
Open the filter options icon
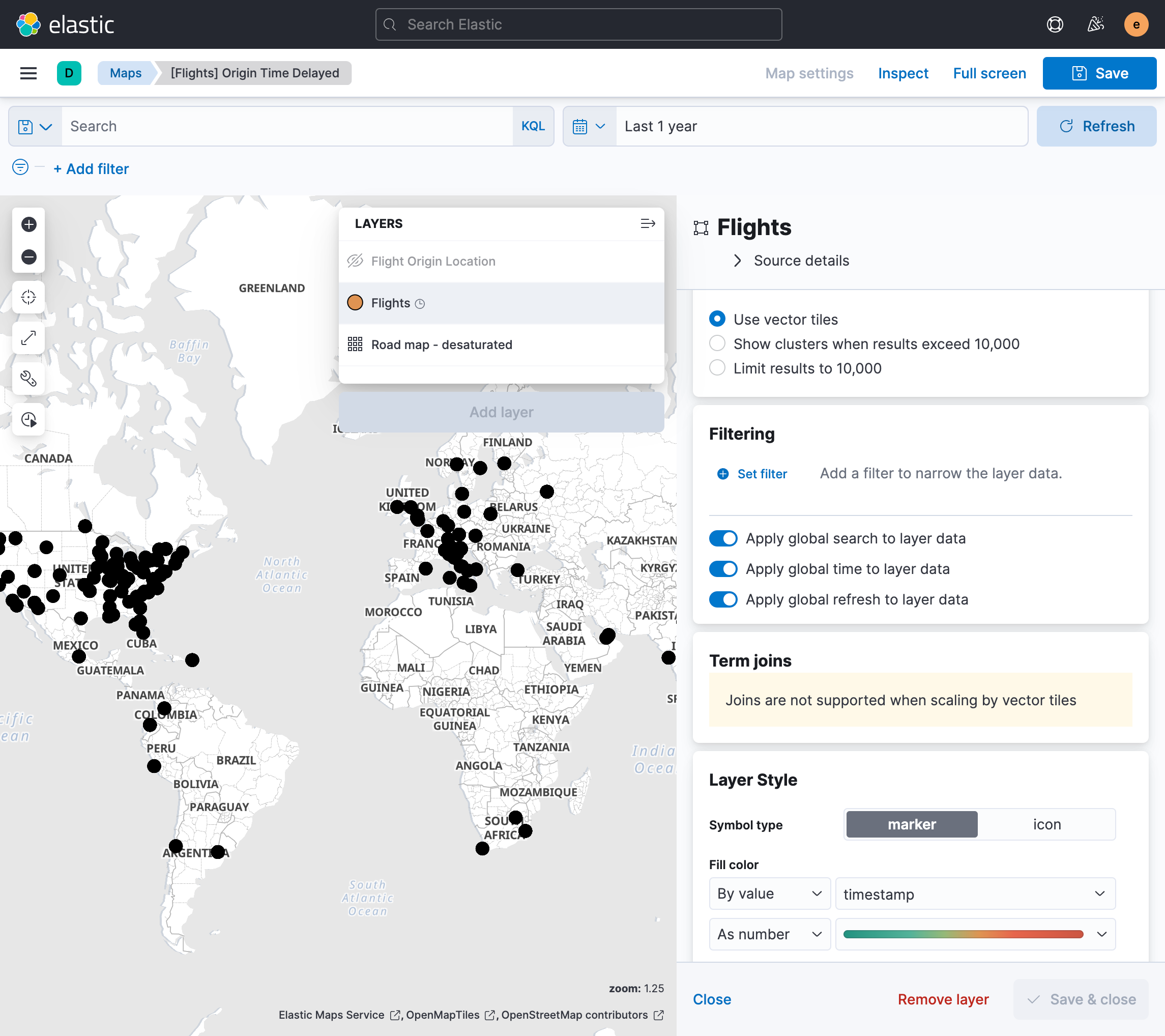pos(20,167)
